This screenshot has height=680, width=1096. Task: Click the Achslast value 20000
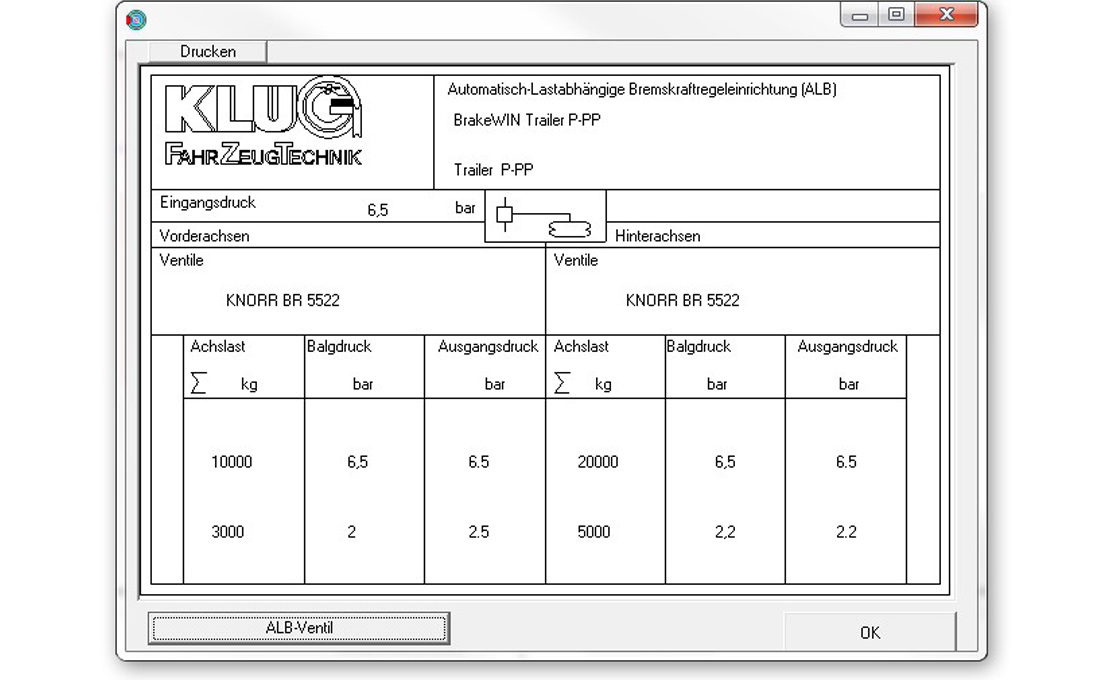[x=598, y=462]
